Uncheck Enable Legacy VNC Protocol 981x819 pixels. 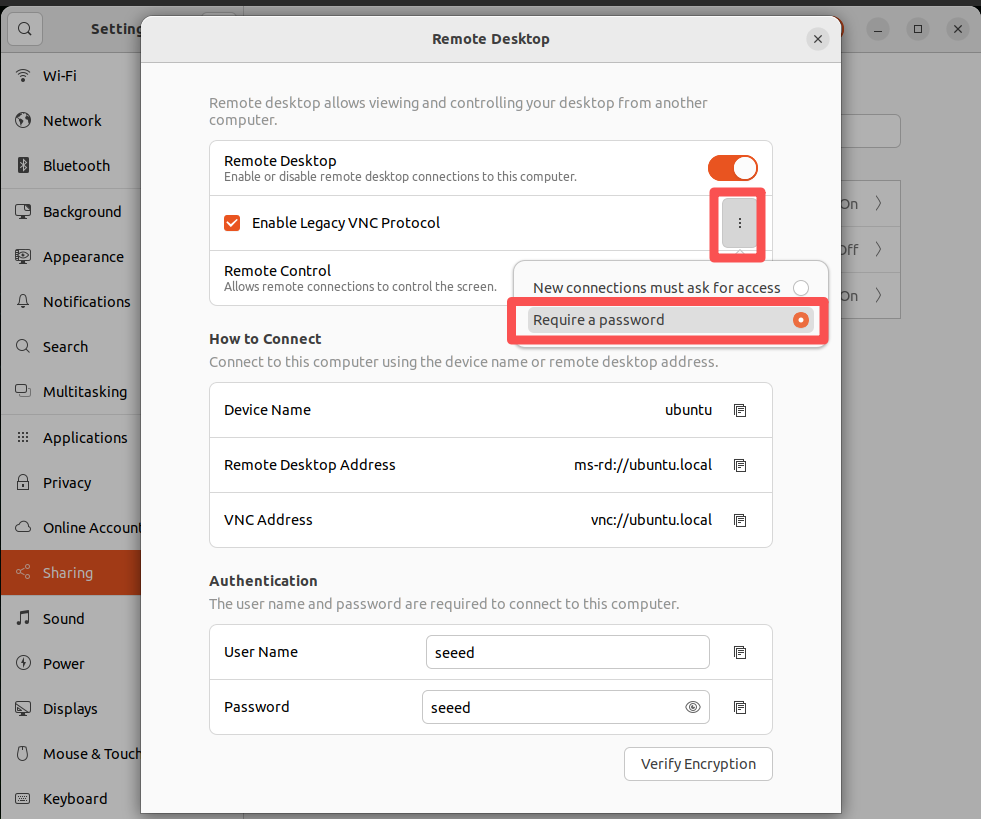[232, 223]
